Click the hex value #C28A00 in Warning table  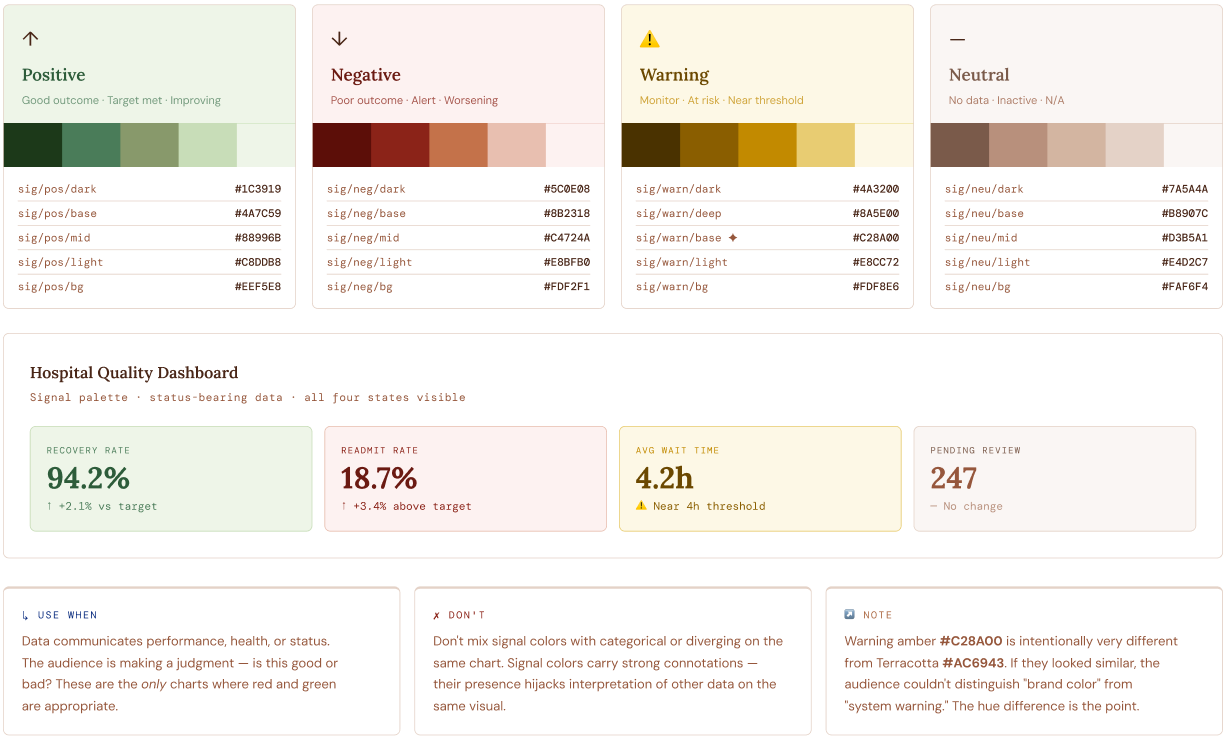point(876,238)
